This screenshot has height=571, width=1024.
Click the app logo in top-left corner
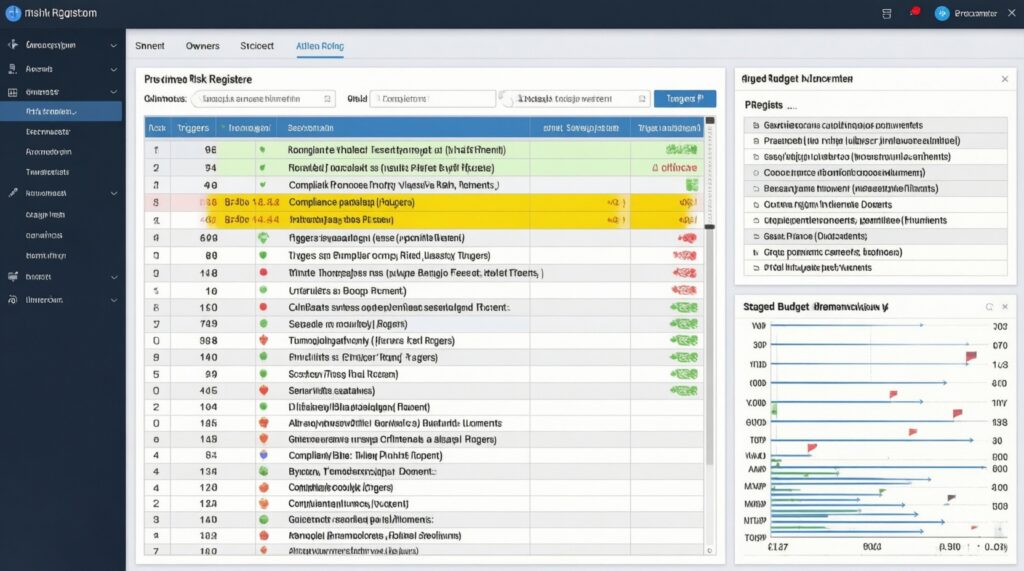click(13, 13)
